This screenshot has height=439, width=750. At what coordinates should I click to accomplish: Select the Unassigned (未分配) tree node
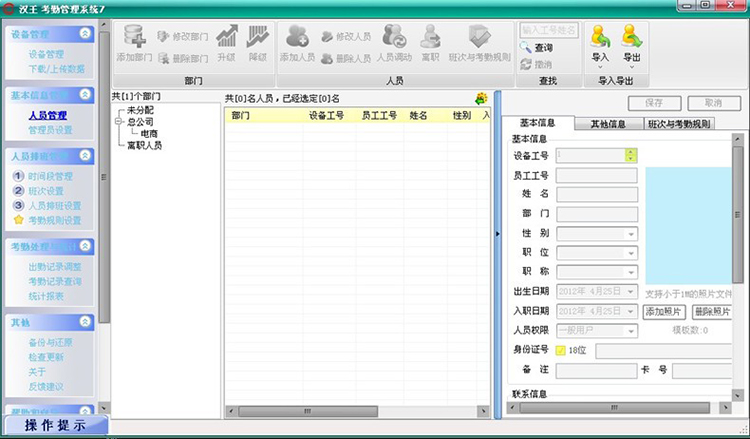pyautogui.click(x=140, y=110)
